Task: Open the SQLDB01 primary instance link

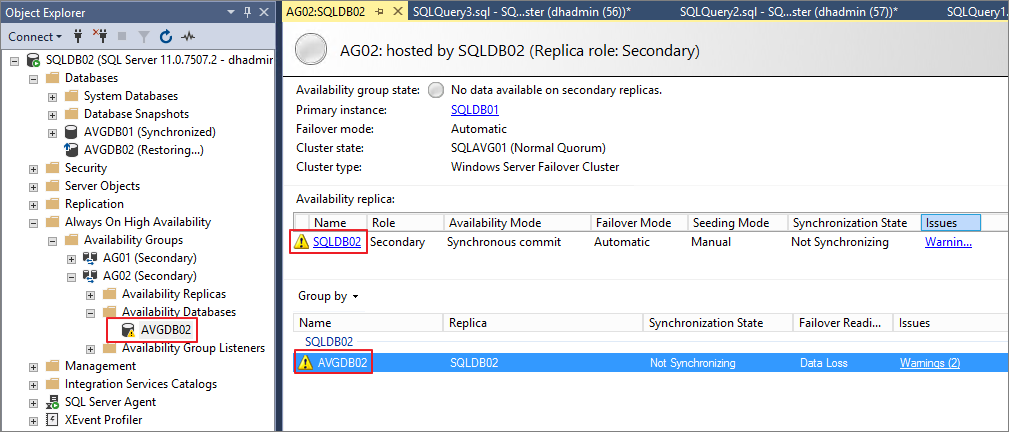Action: pyautogui.click(x=475, y=110)
